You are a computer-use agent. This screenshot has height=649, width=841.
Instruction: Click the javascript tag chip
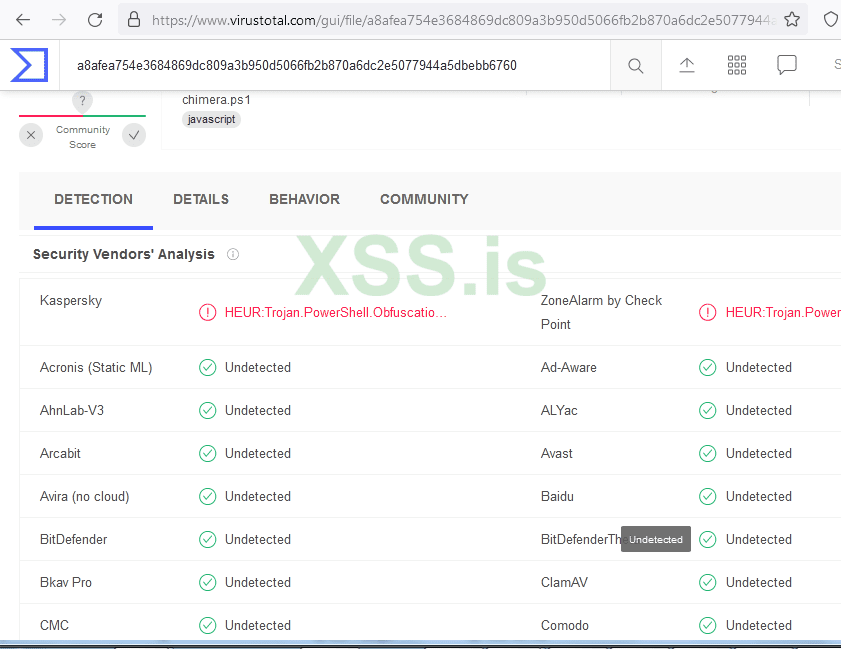point(211,119)
